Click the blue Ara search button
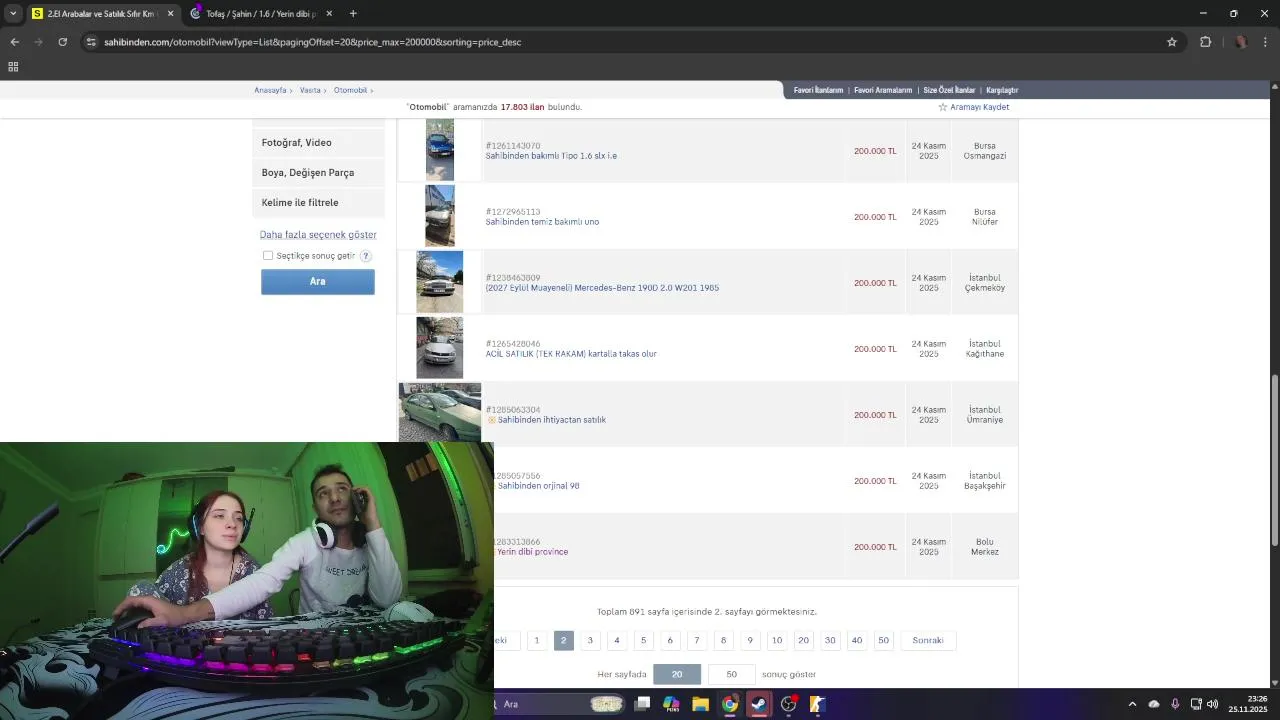1280x720 pixels. (x=318, y=282)
